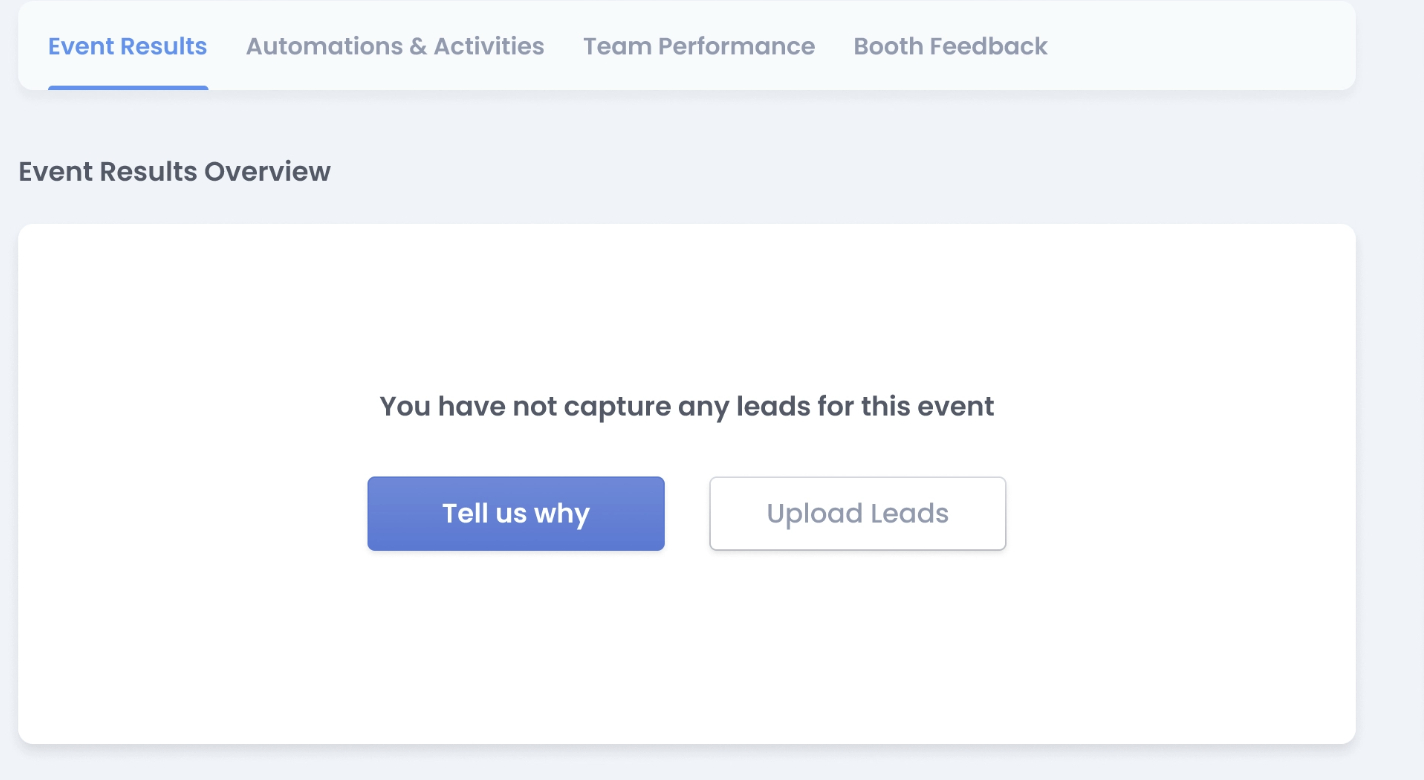
Task: Click blank tab bar area after Booth Feedback
Action: pos(1200,46)
